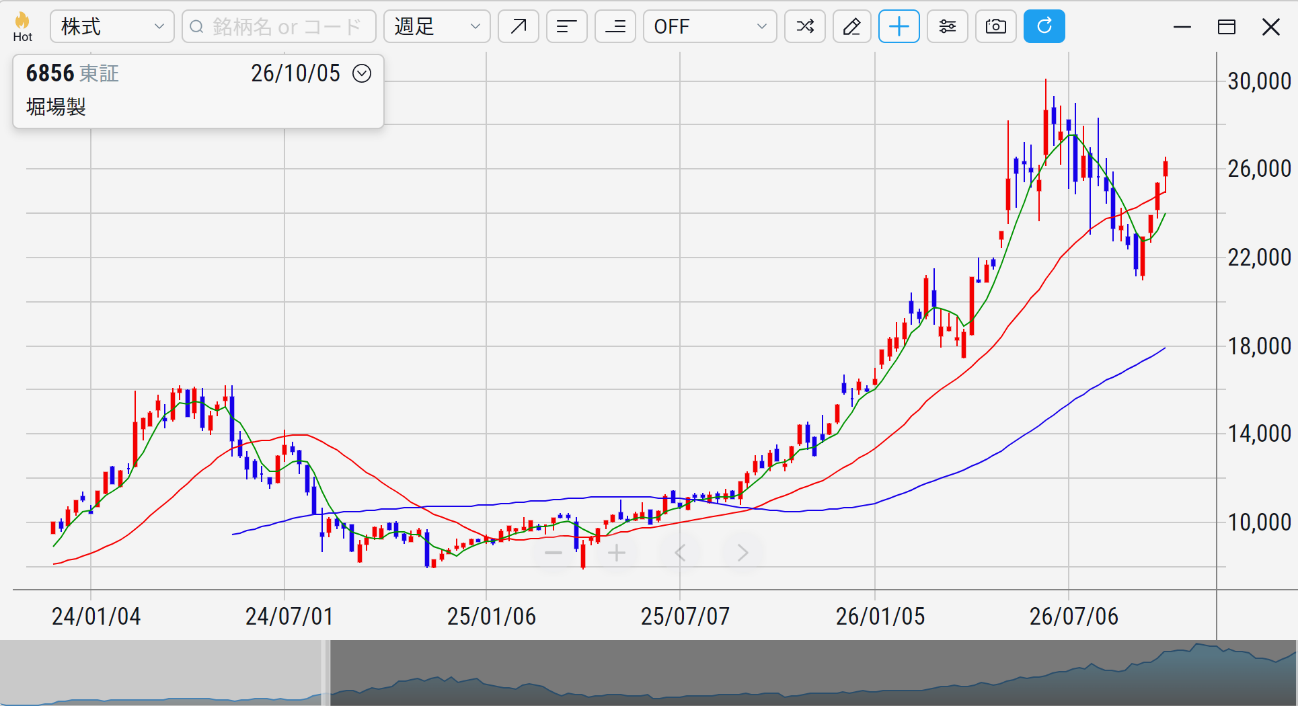Screen dimensions: 1298x706
Task: Click the 25/01/06 date axis label
Action: (x=491, y=616)
